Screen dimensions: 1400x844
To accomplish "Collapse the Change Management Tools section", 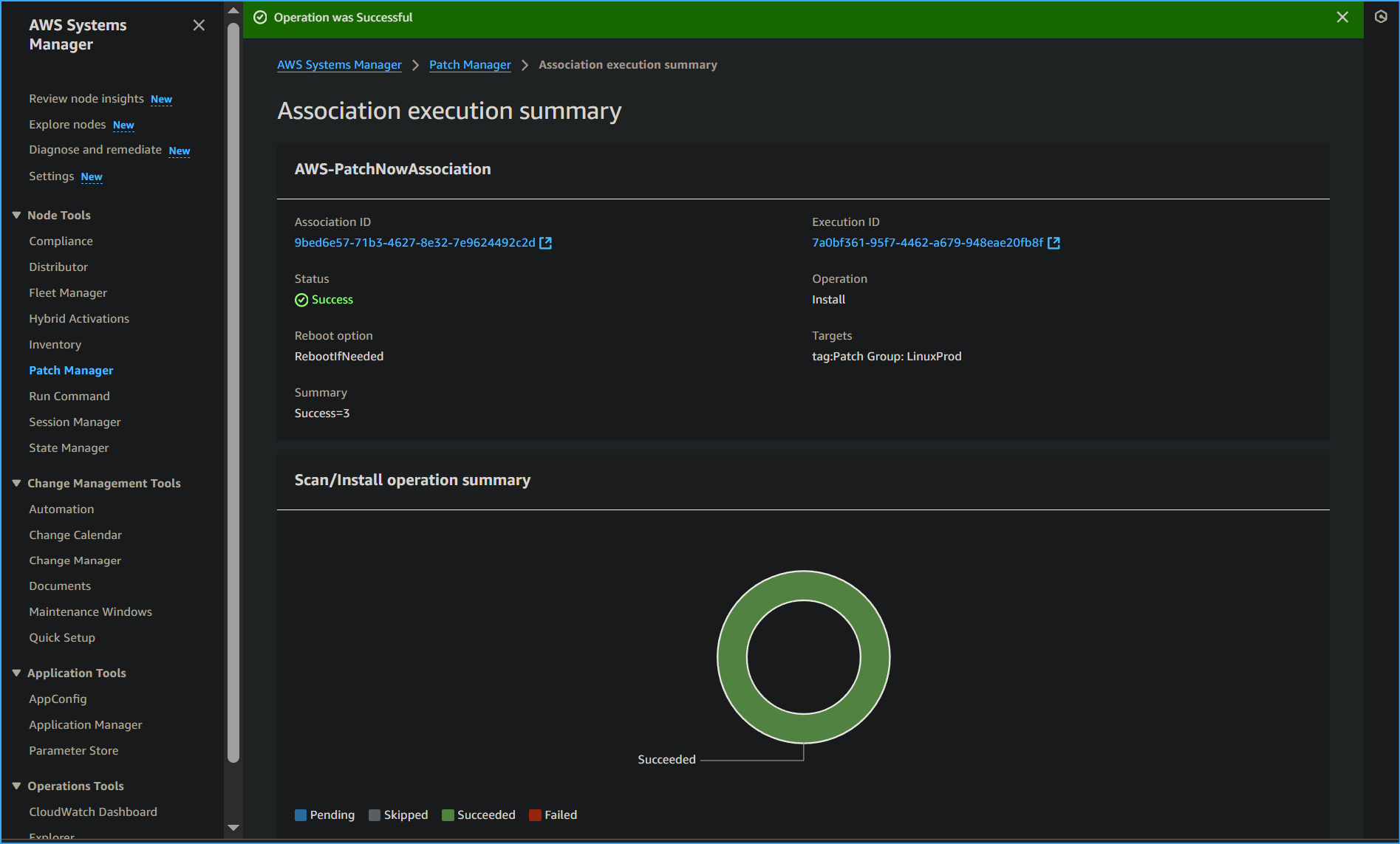I will pos(16,483).
